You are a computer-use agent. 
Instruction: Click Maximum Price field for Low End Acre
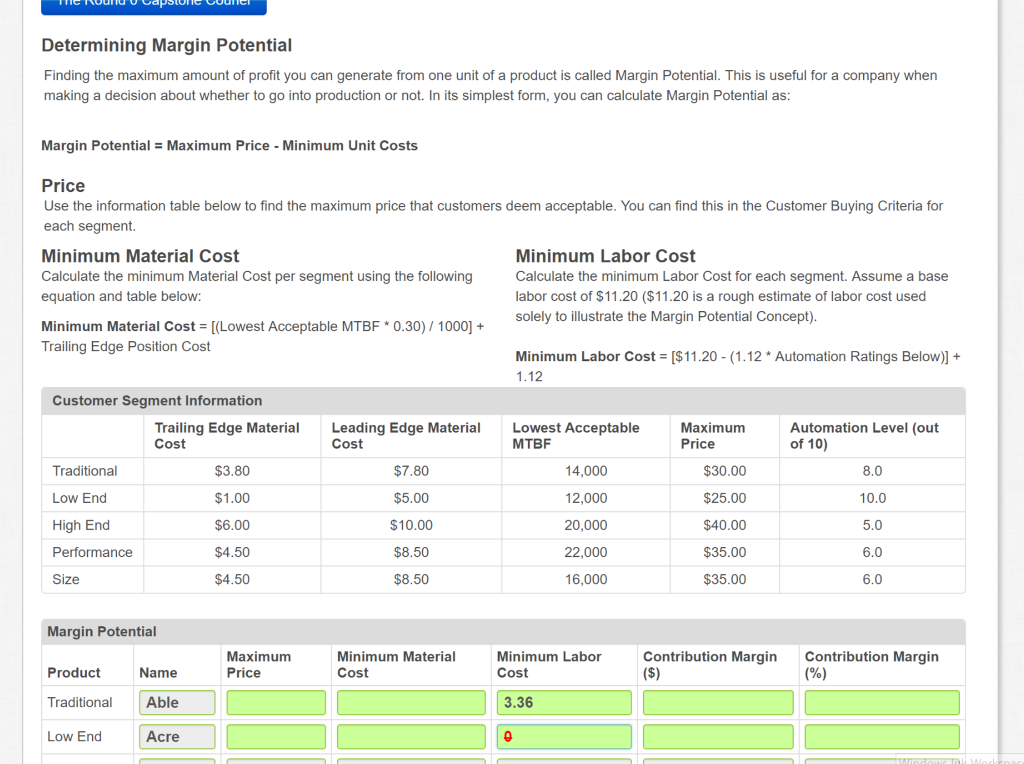pos(276,737)
